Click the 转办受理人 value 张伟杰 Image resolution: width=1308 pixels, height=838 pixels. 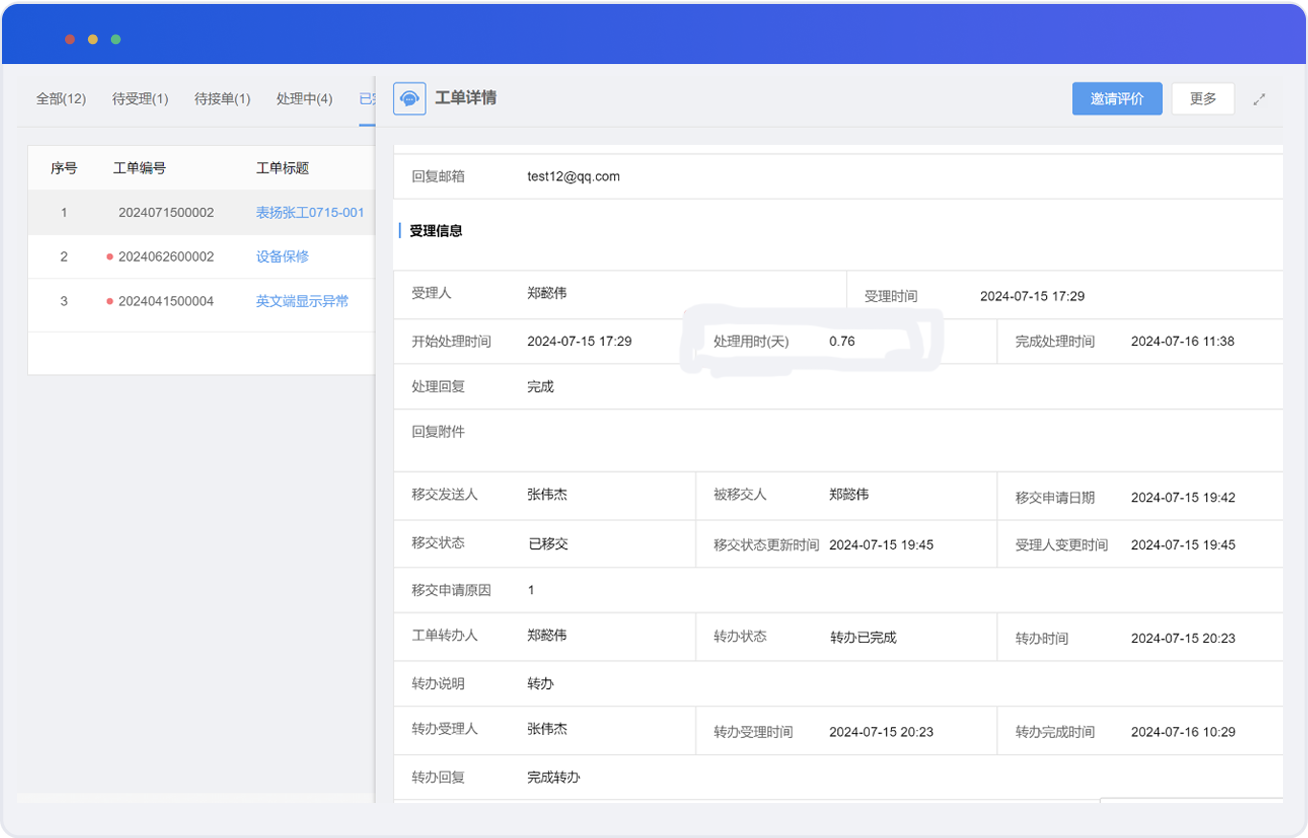click(547, 729)
